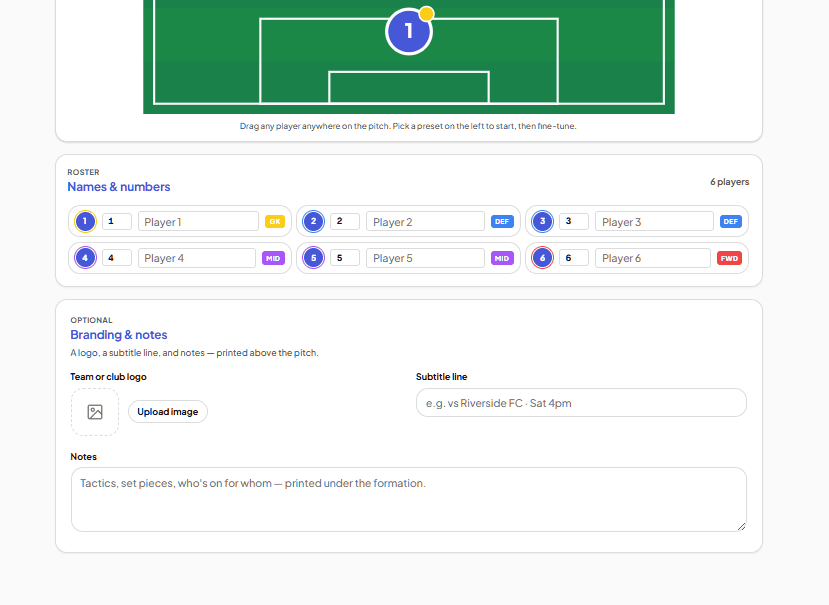Viewport: 829px width, 605px height.
Task: Click Player 5 roster badge circle
Action: pos(314,258)
